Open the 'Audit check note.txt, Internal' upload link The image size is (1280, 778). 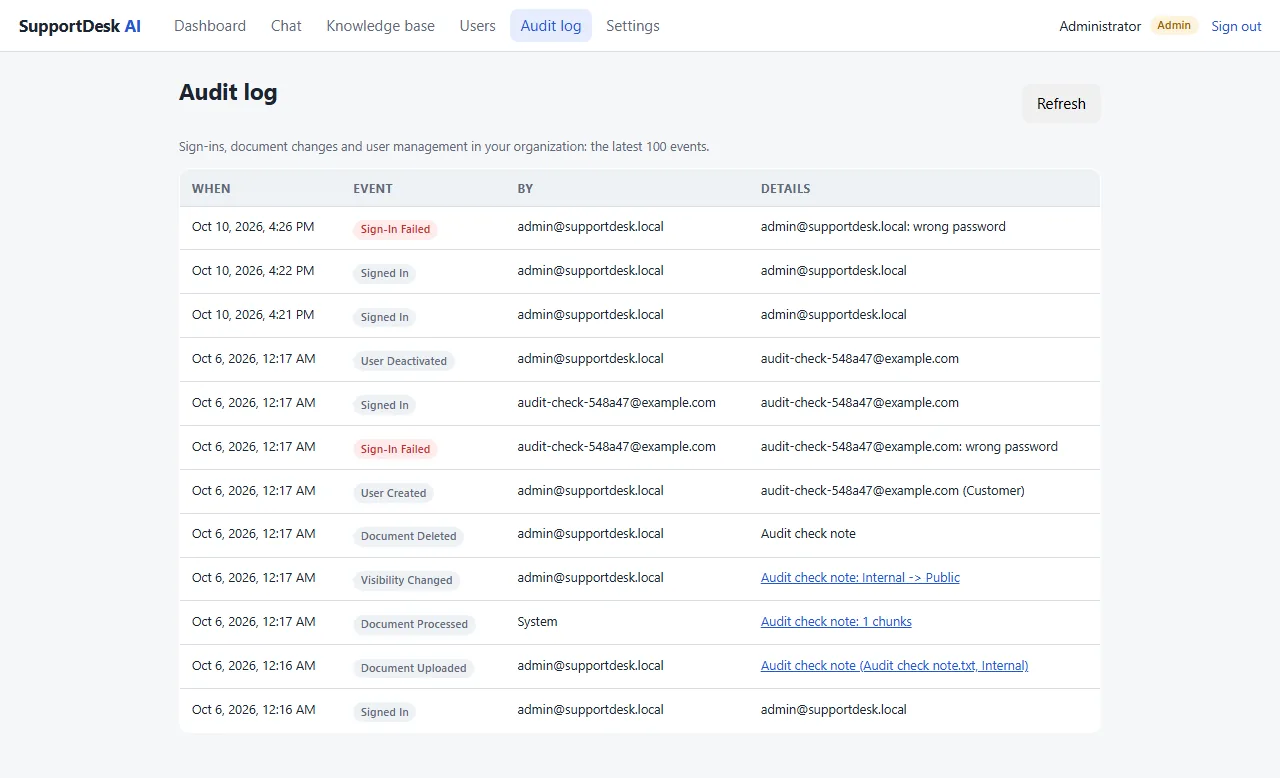894,666
